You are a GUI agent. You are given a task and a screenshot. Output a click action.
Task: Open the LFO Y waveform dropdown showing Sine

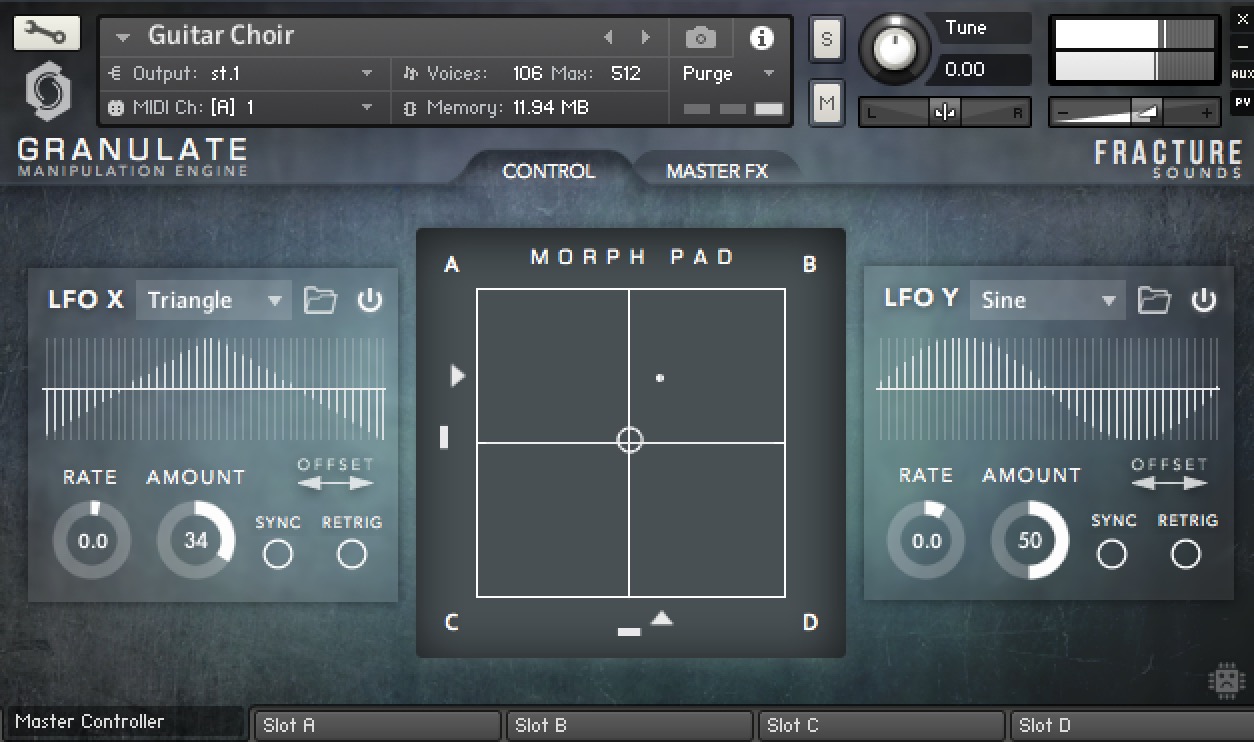click(x=1047, y=299)
